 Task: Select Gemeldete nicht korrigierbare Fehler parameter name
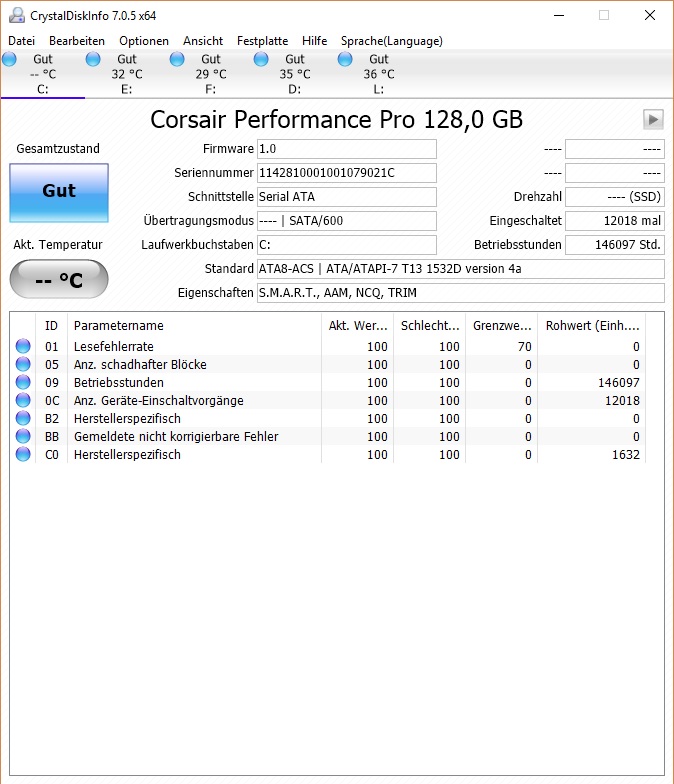point(176,436)
